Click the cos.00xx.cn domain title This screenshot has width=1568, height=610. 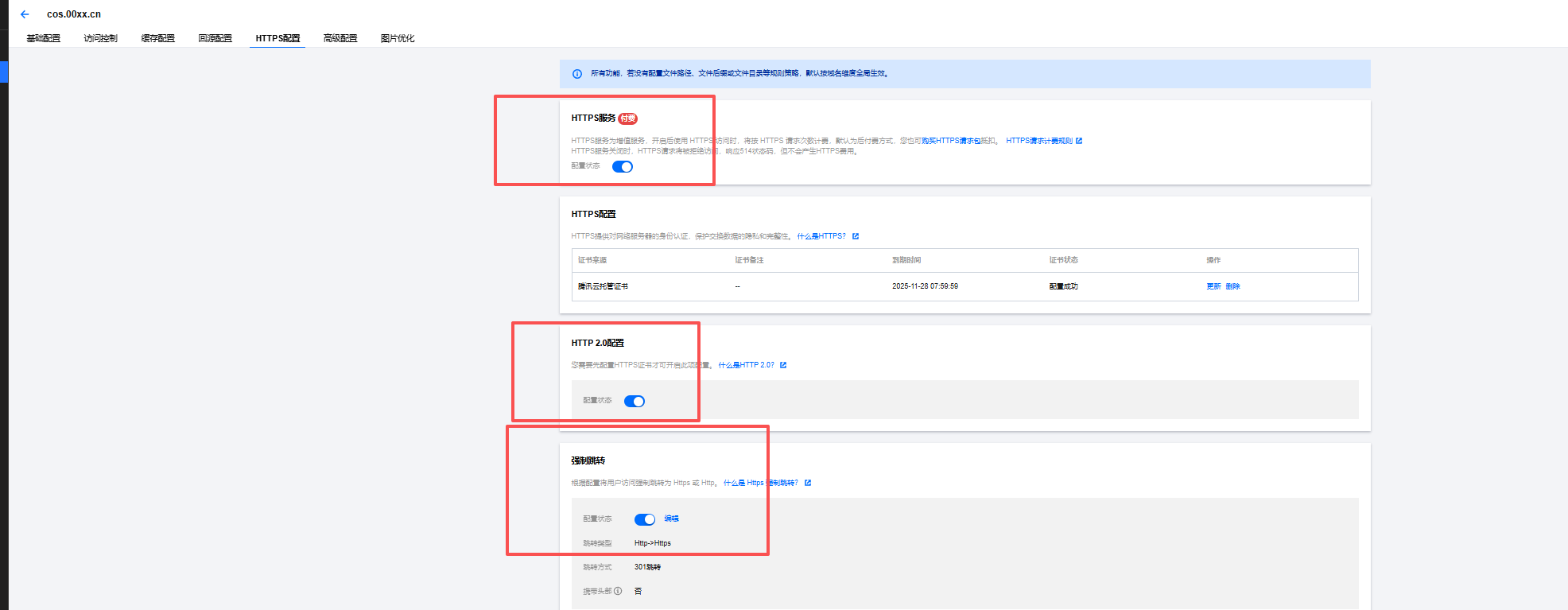(x=74, y=14)
